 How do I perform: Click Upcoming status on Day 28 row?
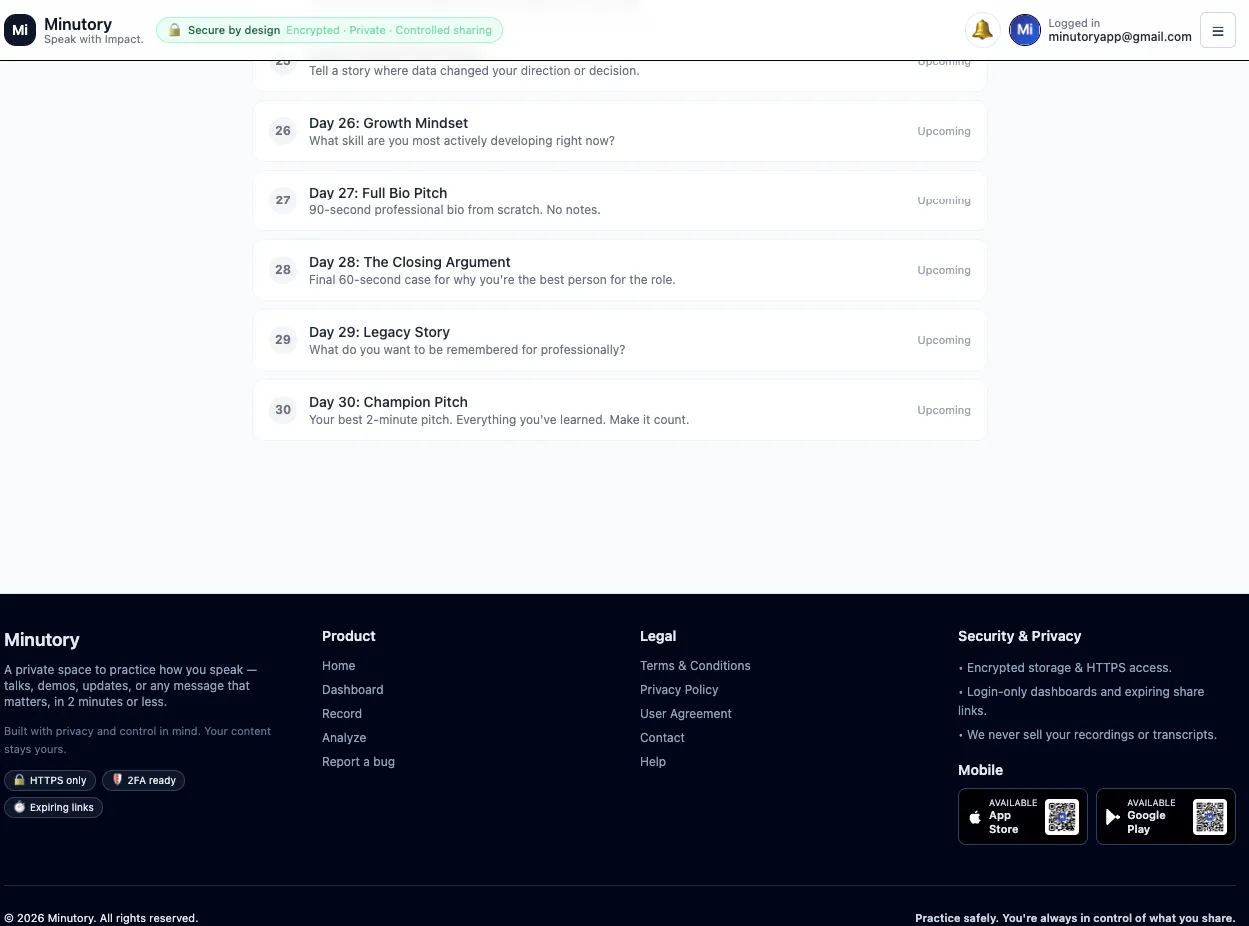click(944, 270)
